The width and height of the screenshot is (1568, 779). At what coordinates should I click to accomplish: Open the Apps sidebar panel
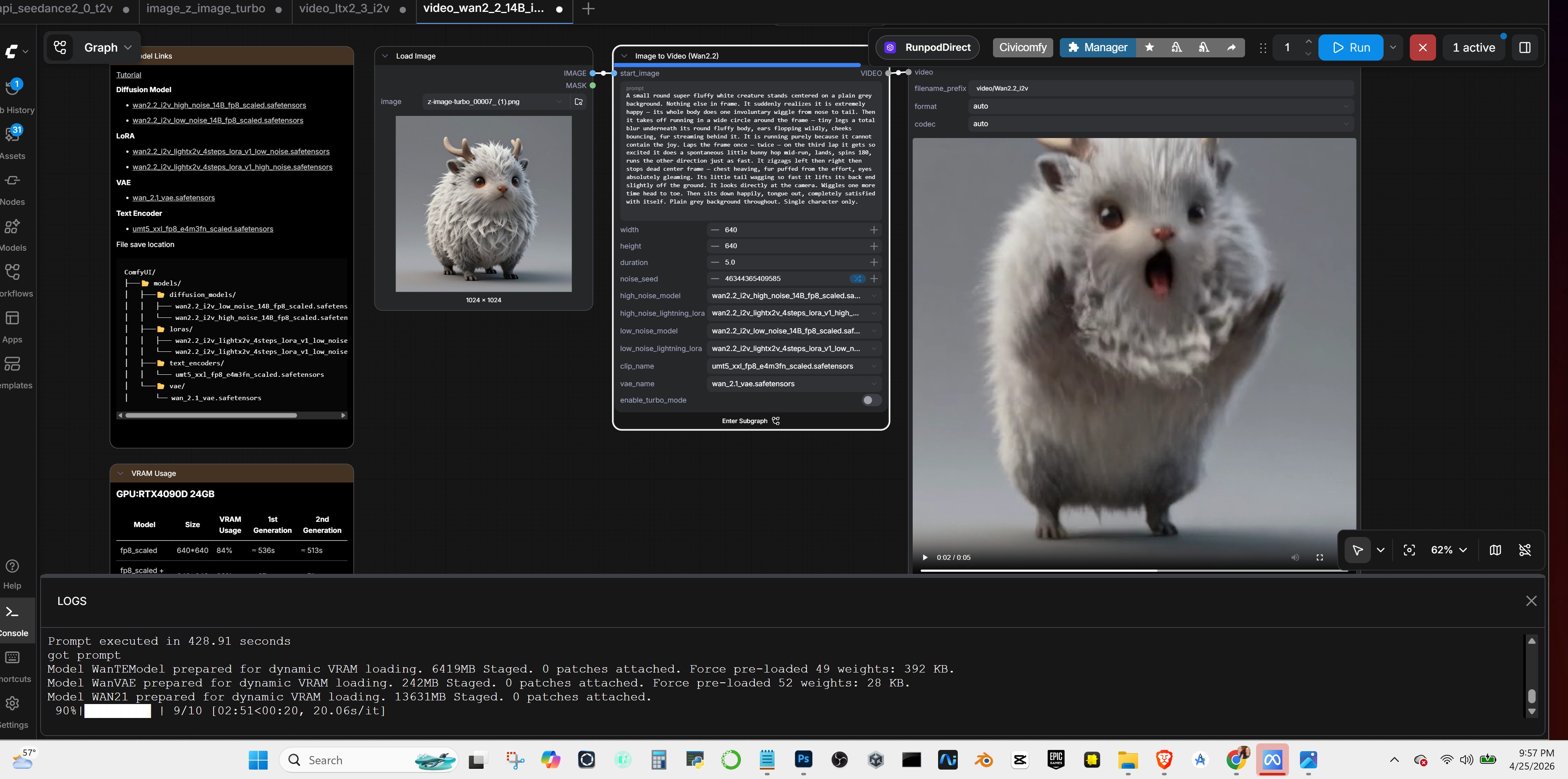[x=13, y=318]
